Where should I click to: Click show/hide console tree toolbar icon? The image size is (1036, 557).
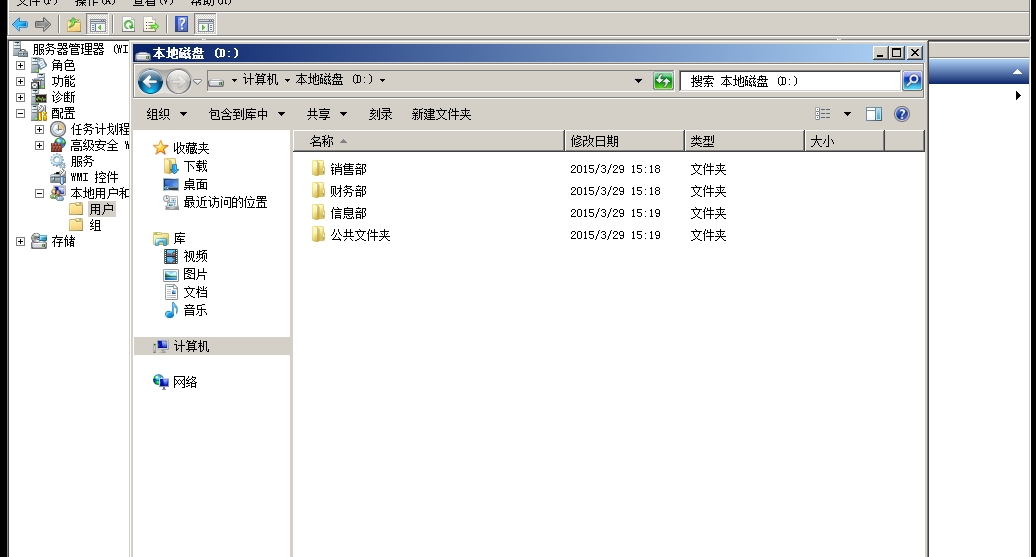click(x=98, y=25)
